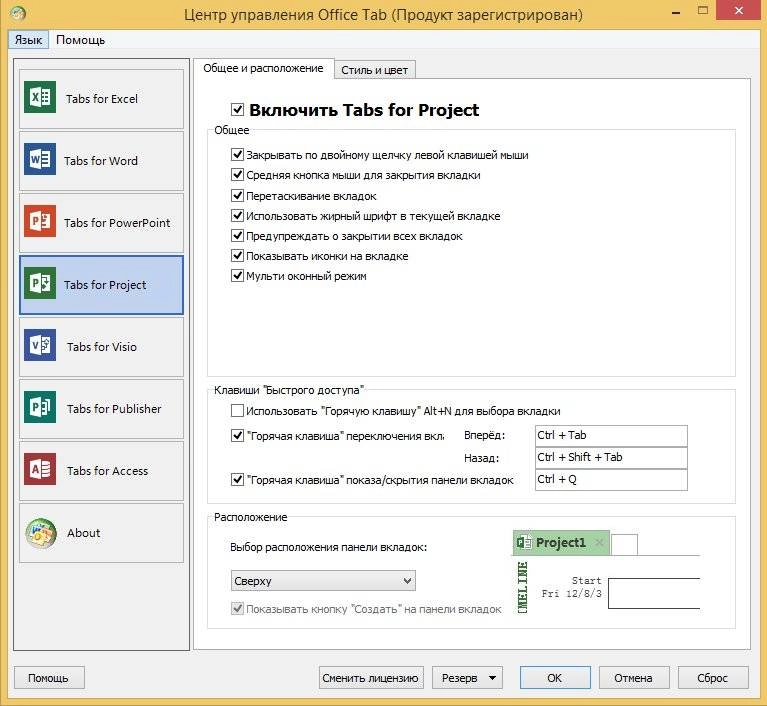Image resolution: width=767 pixels, height=706 pixels.
Task: Select the Publisher icon in the sidebar
Action: point(40,407)
